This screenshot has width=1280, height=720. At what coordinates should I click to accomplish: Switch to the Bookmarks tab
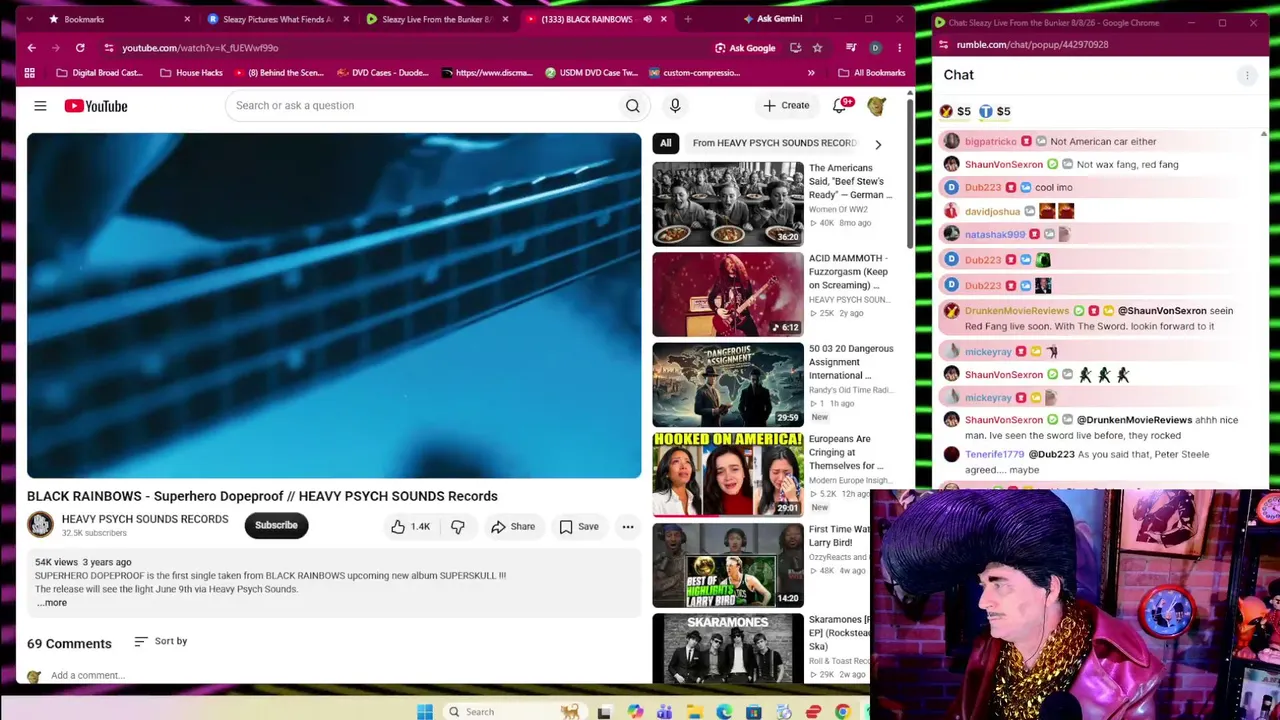[118, 19]
